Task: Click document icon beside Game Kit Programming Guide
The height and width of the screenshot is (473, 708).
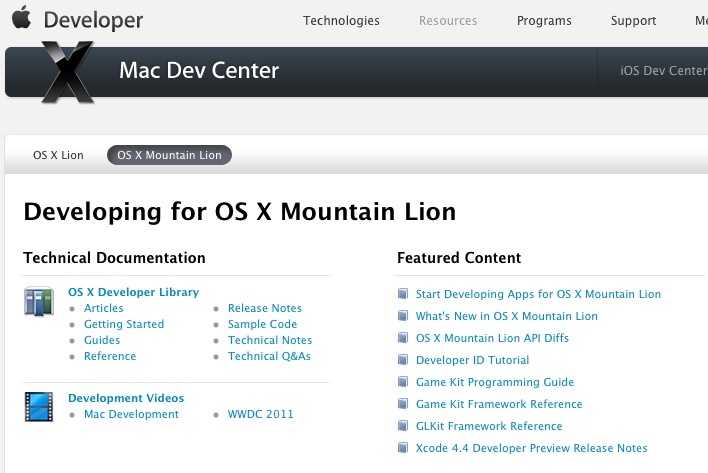Action: coord(403,382)
